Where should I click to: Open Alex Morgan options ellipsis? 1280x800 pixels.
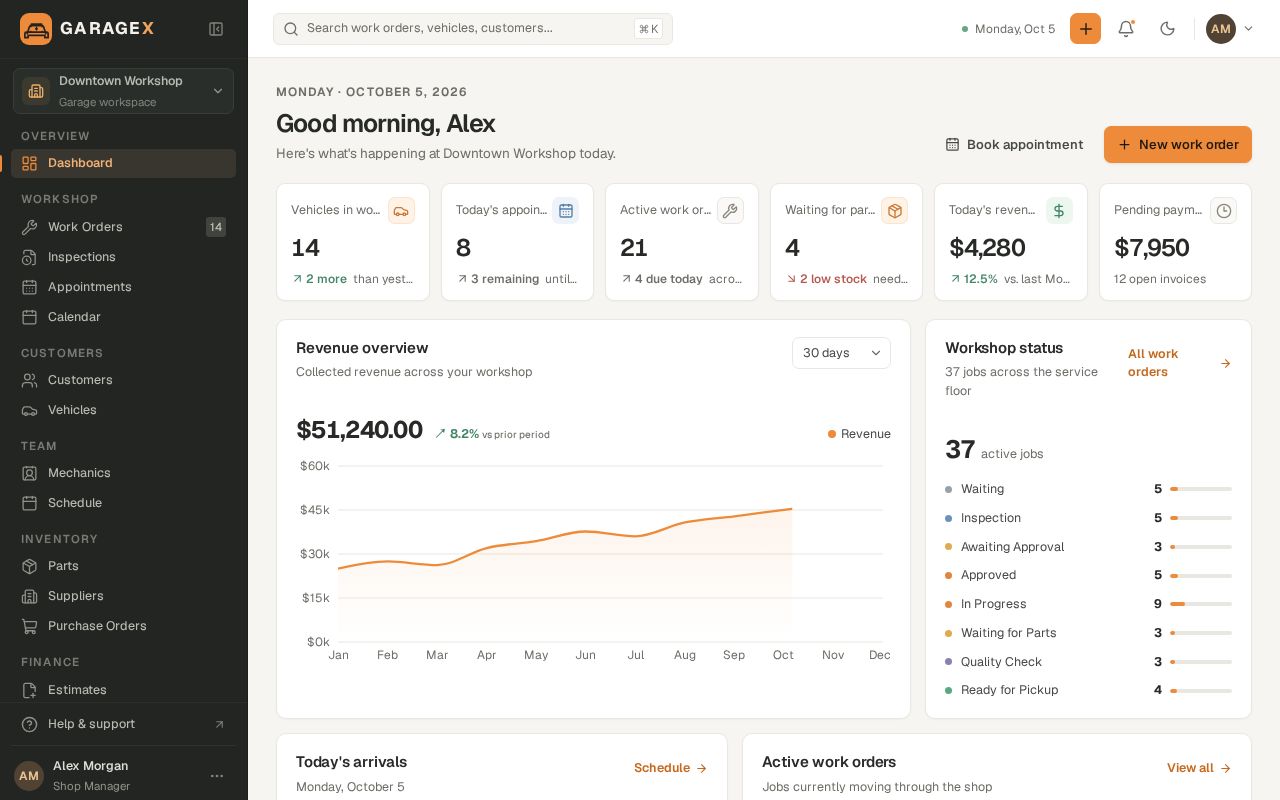tap(217, 776)
